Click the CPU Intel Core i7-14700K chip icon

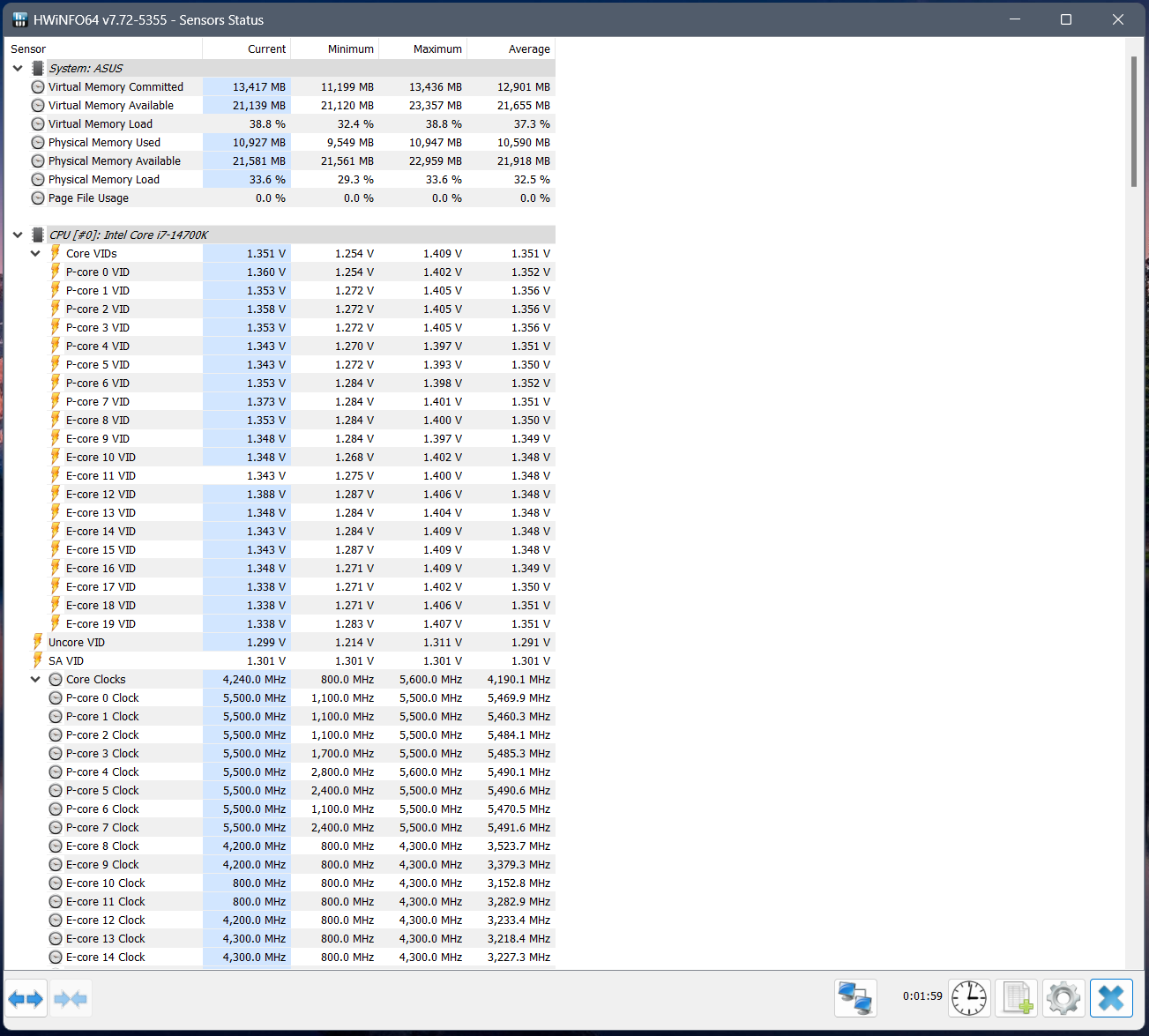tap(38, 235)
